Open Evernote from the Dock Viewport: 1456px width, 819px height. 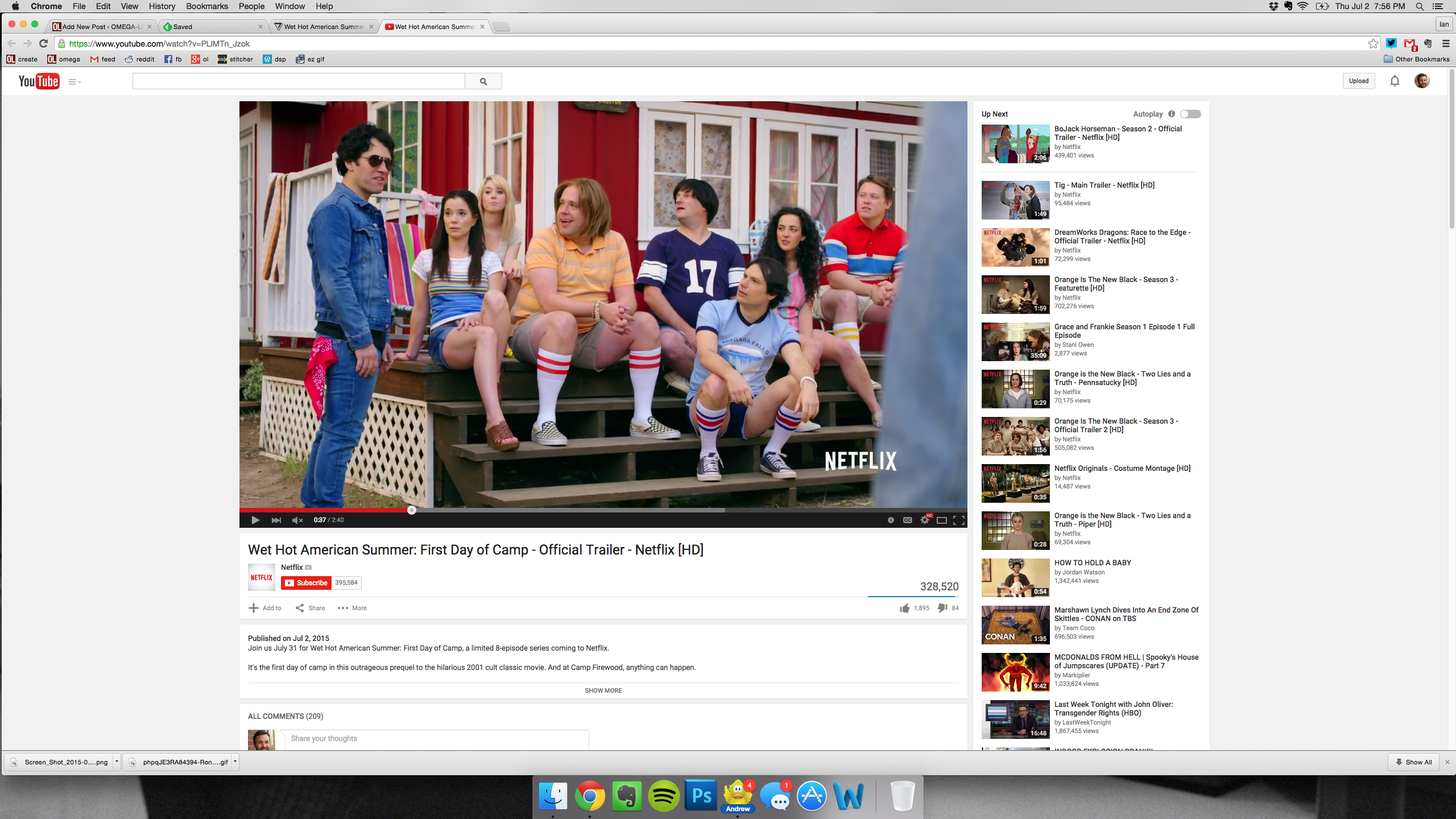627,796
